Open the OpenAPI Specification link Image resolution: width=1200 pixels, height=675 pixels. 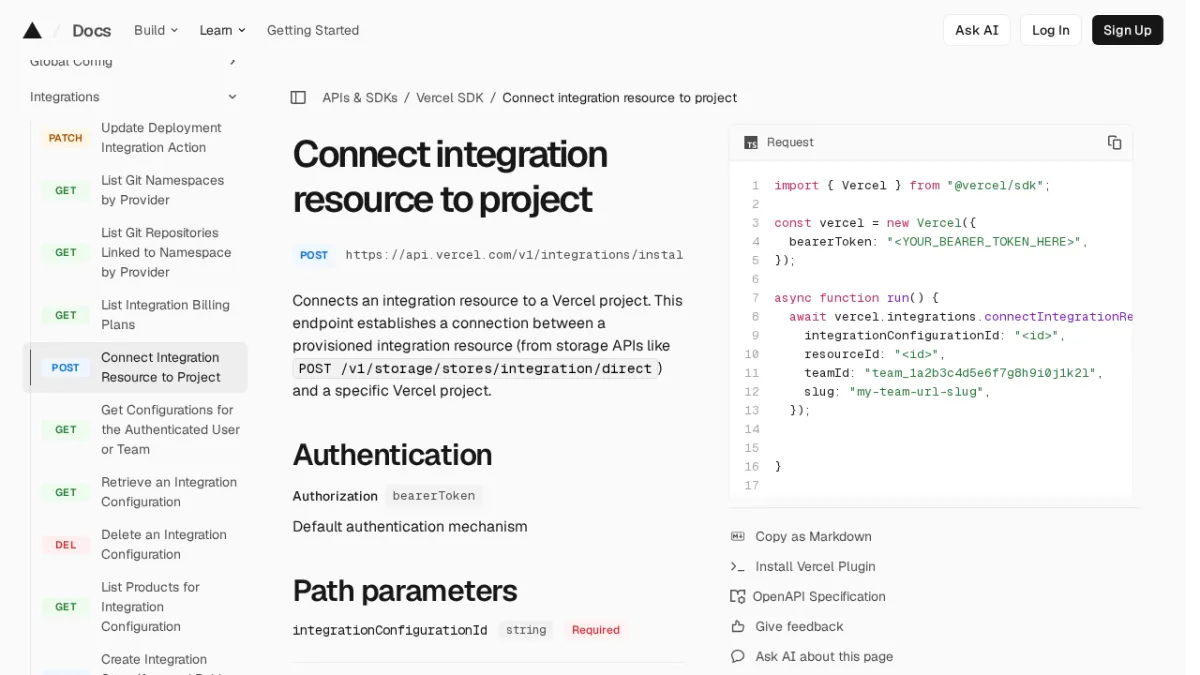[819, 597]
